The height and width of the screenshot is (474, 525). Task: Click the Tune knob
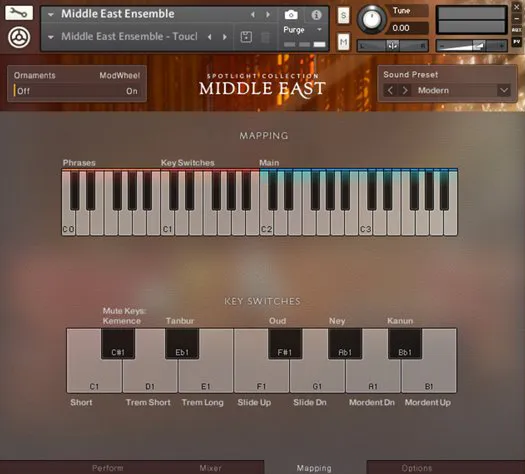pos(371,19)
